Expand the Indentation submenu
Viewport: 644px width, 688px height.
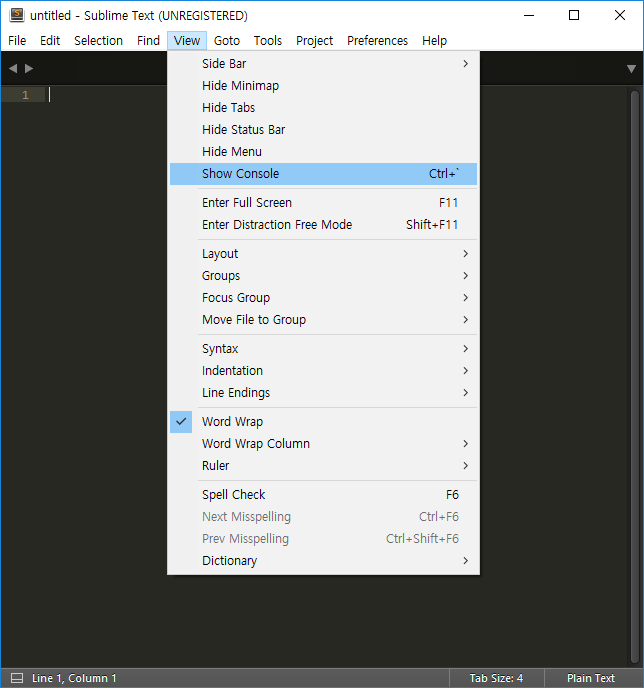323,371
